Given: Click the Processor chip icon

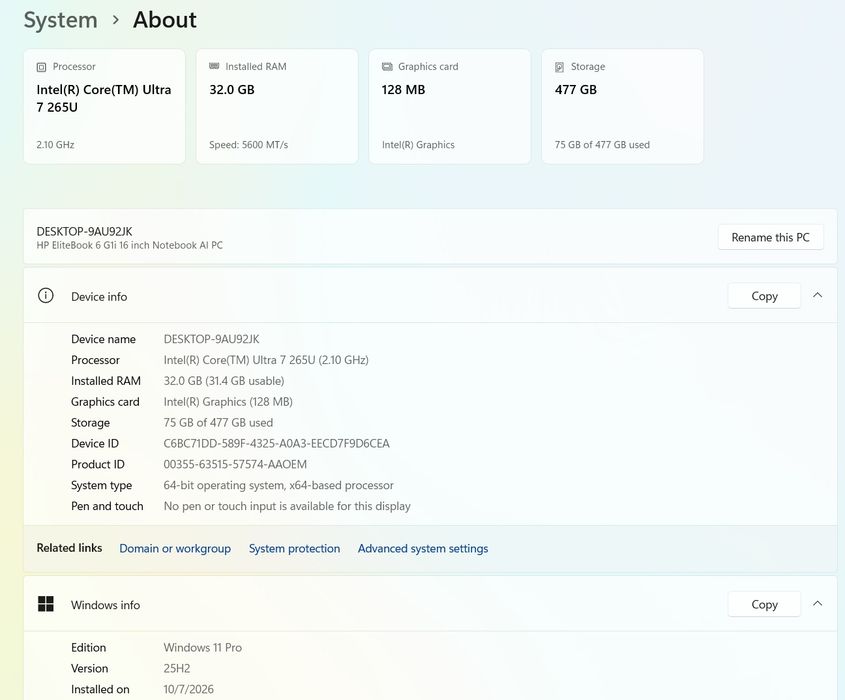Looking at the screenshot, I should [x=41, y=67].
